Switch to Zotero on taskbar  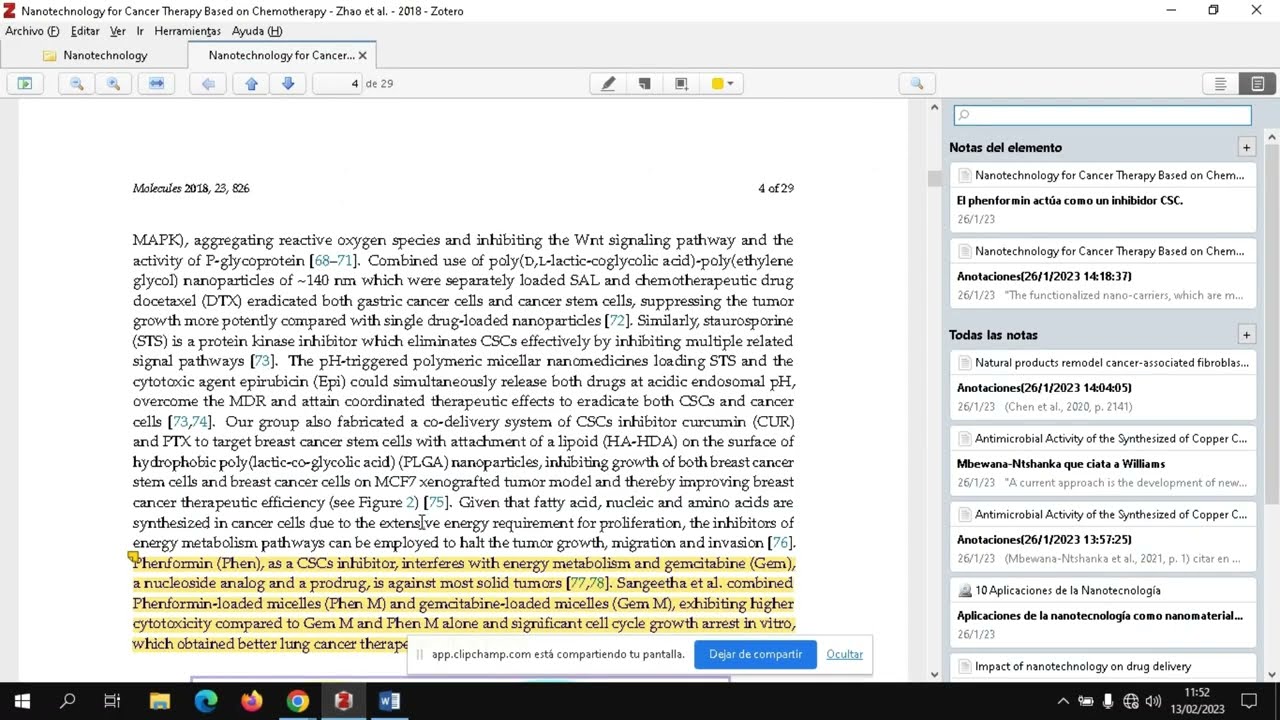(344, 701)
